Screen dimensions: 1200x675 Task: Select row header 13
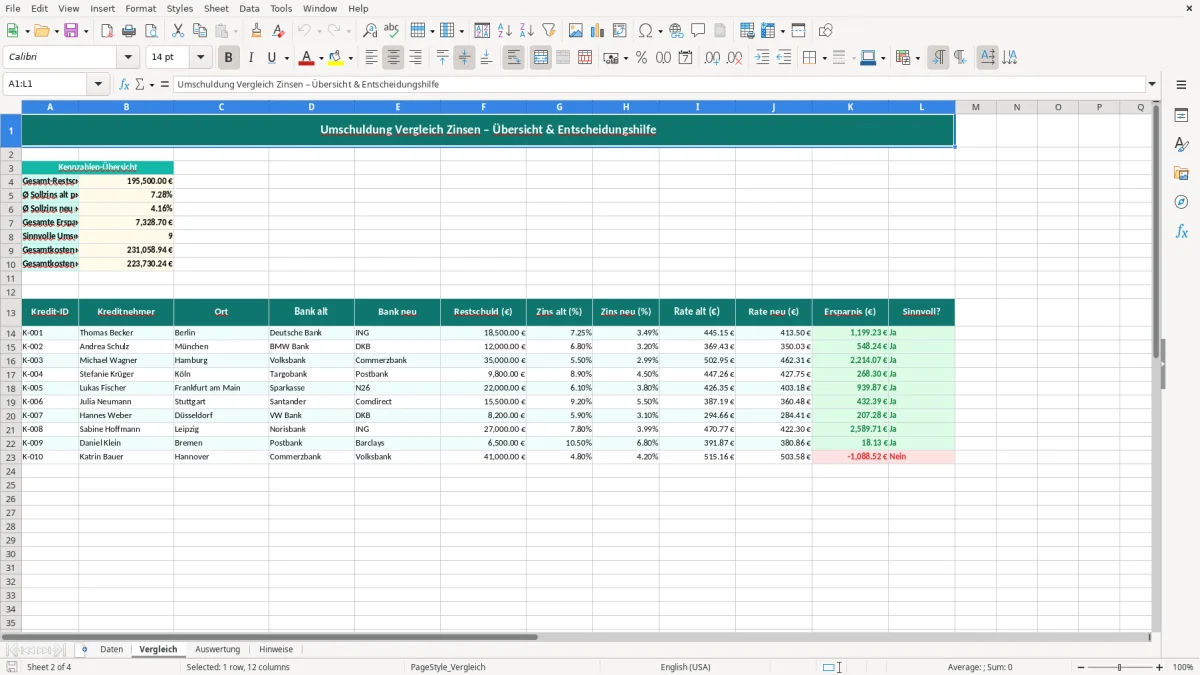(x=11, y=312)
